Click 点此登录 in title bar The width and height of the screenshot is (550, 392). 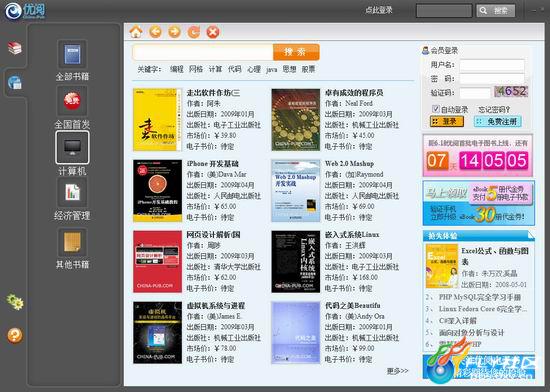click(x=379, y=10)
